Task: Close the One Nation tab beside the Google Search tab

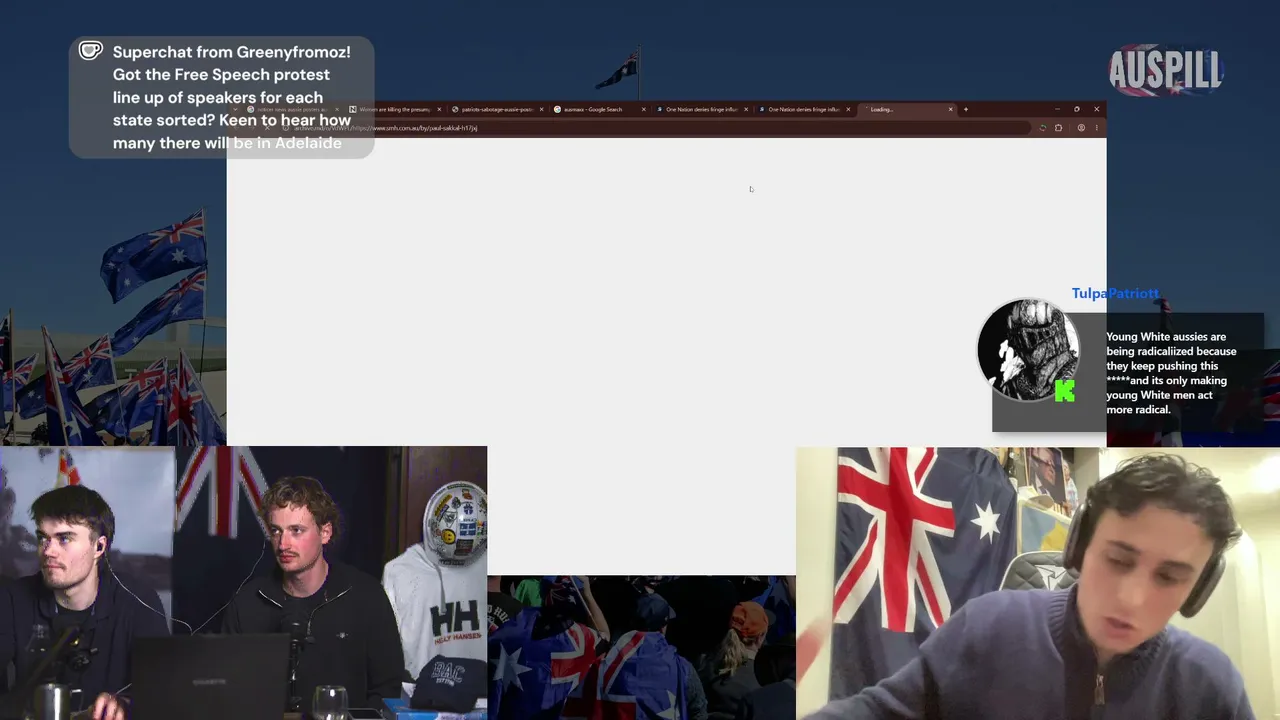Action: pyautogui.click(x=746, y=109)
